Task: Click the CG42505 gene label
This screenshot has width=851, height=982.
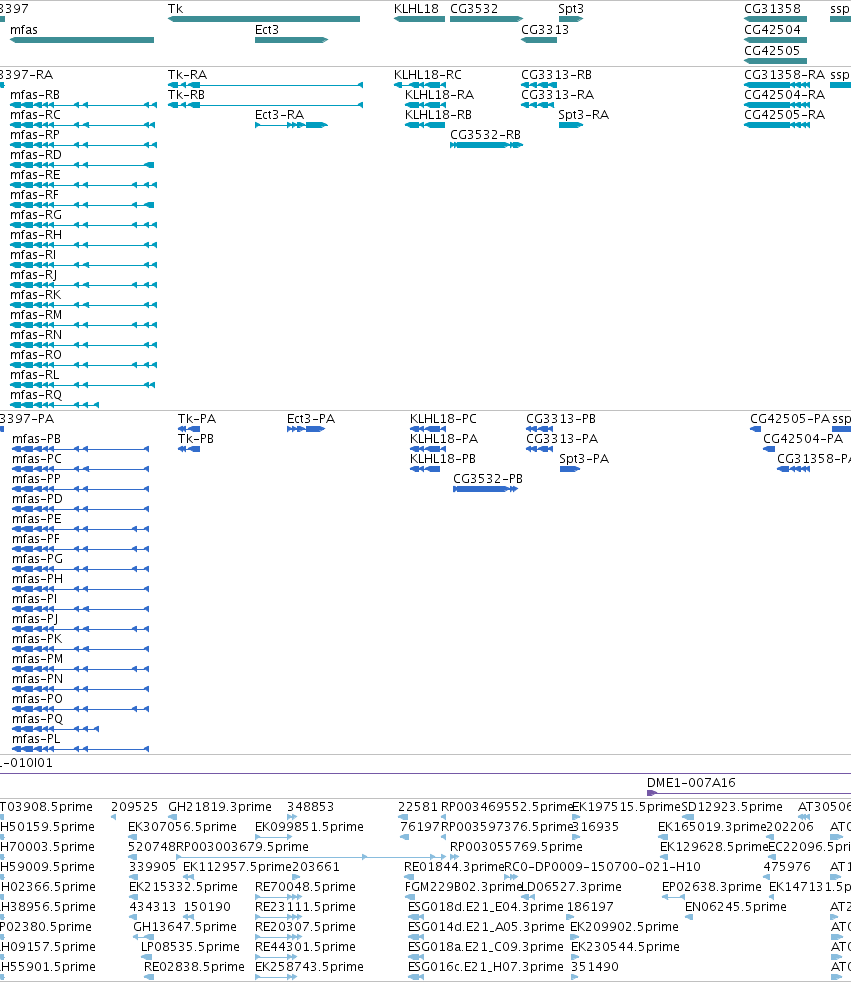Action: 772,51
